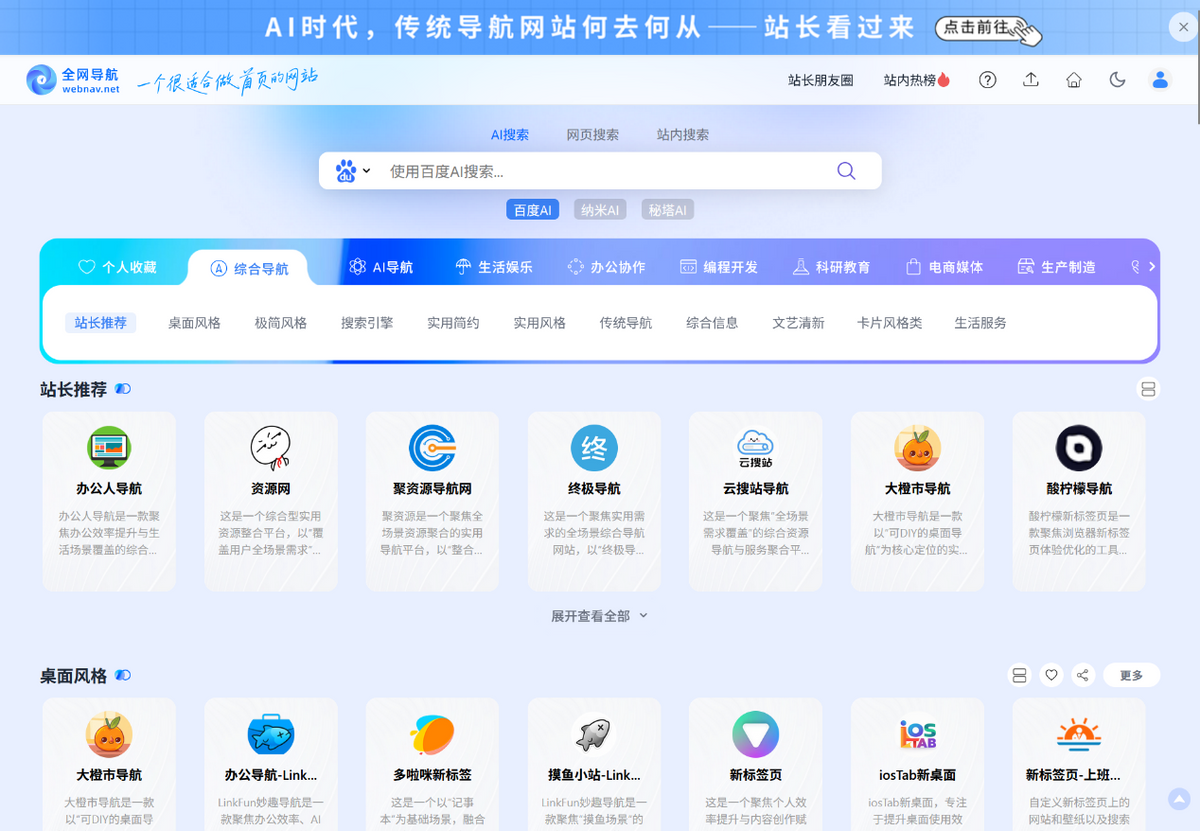The height and width of the screenshot is (831, 1200).
Task: Open the 科研教育 category tab
Action: pyautogui.click(x=831, y=267)
